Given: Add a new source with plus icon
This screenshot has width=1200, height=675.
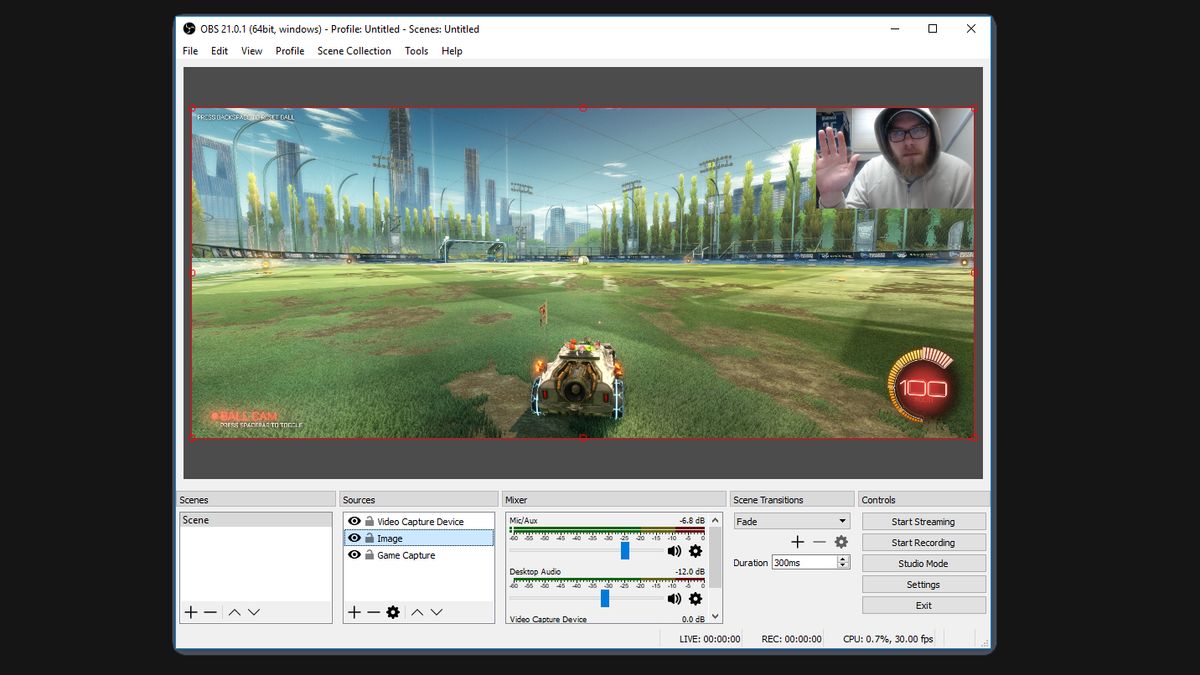Looking at the screenshot, I should [354, 612].
